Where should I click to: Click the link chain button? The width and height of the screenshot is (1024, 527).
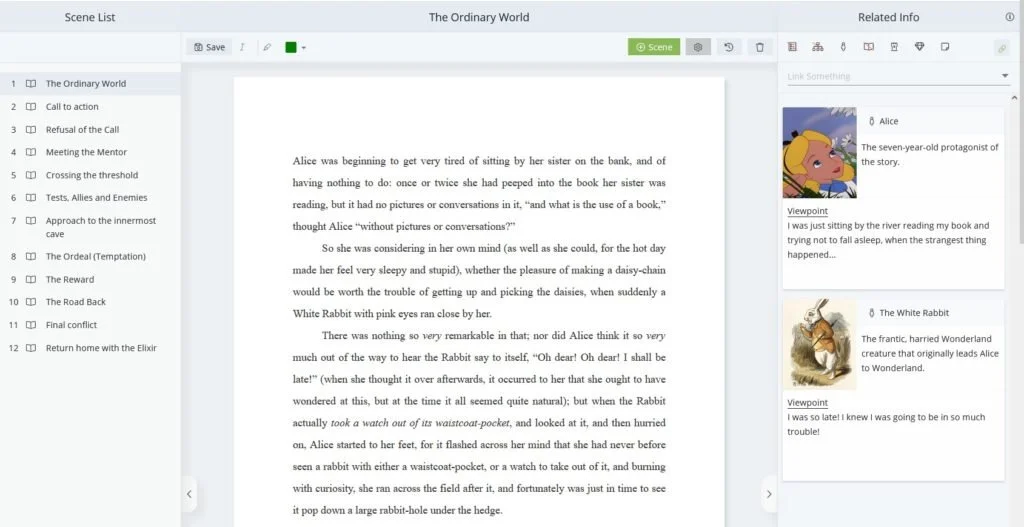coord(1000,48)
